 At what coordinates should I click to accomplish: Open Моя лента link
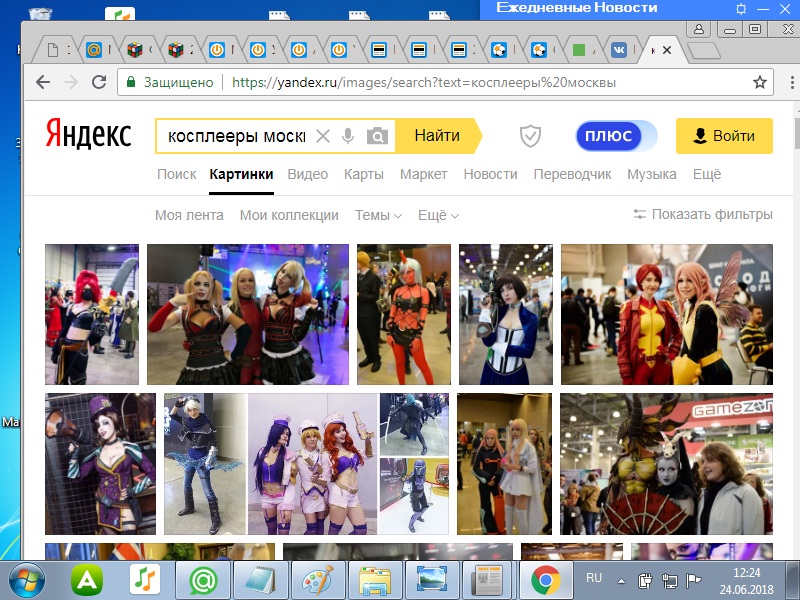[x=189, y=215]
